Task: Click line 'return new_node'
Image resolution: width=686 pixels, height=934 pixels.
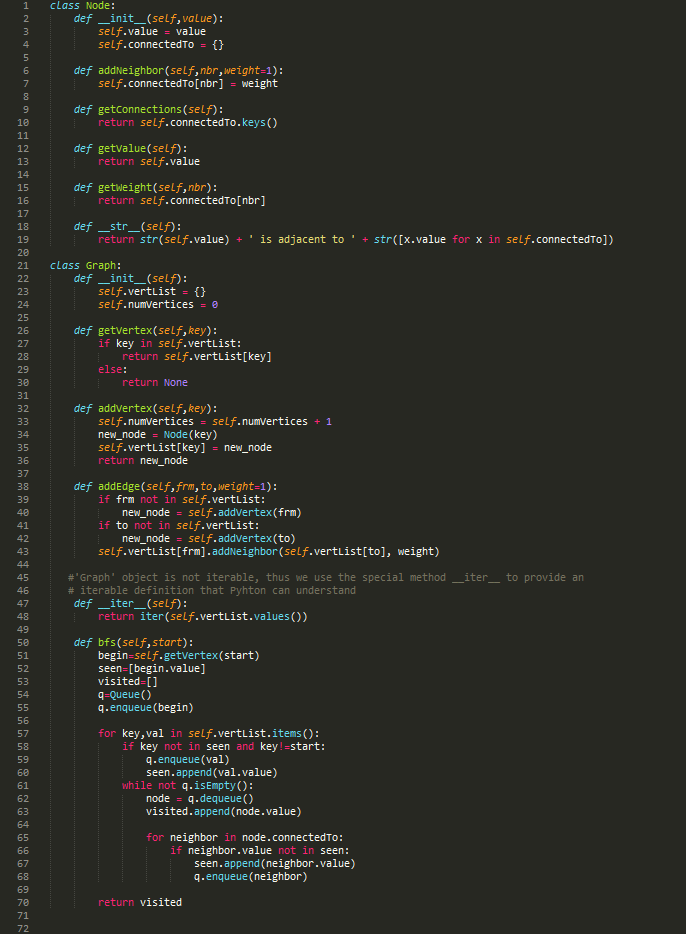Action: click(143, 461)
